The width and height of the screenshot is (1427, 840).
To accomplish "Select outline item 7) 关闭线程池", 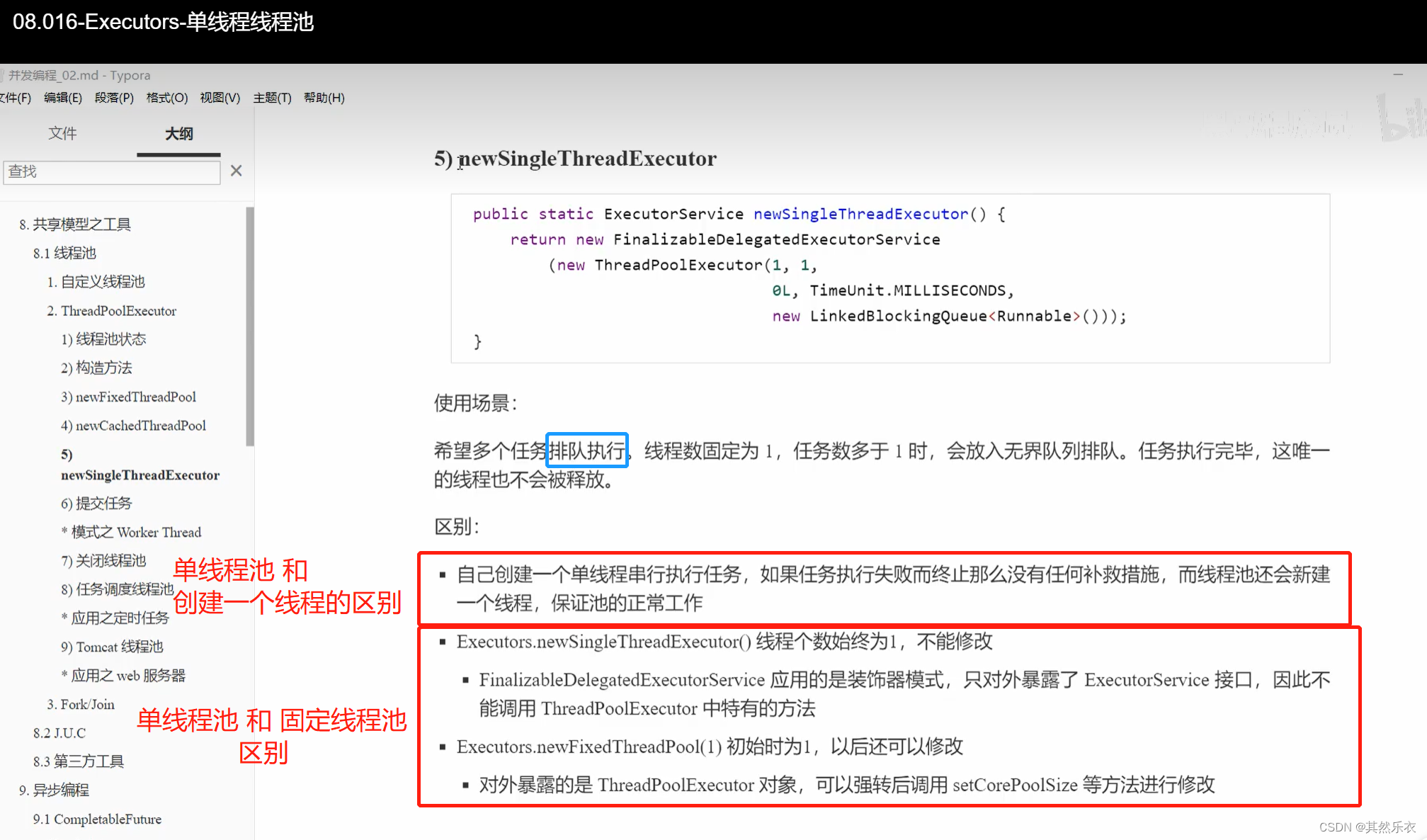I will (103, 561).
